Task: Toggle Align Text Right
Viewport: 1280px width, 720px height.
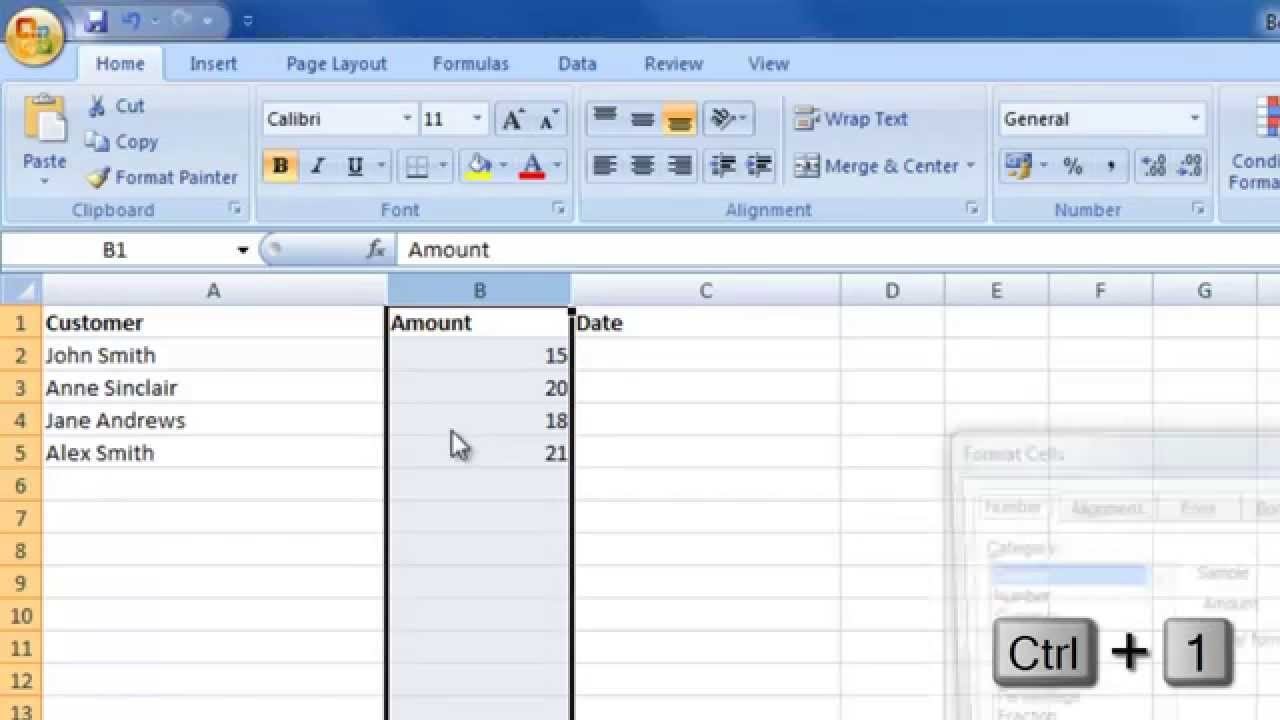Action: click(x=679, y=166)
